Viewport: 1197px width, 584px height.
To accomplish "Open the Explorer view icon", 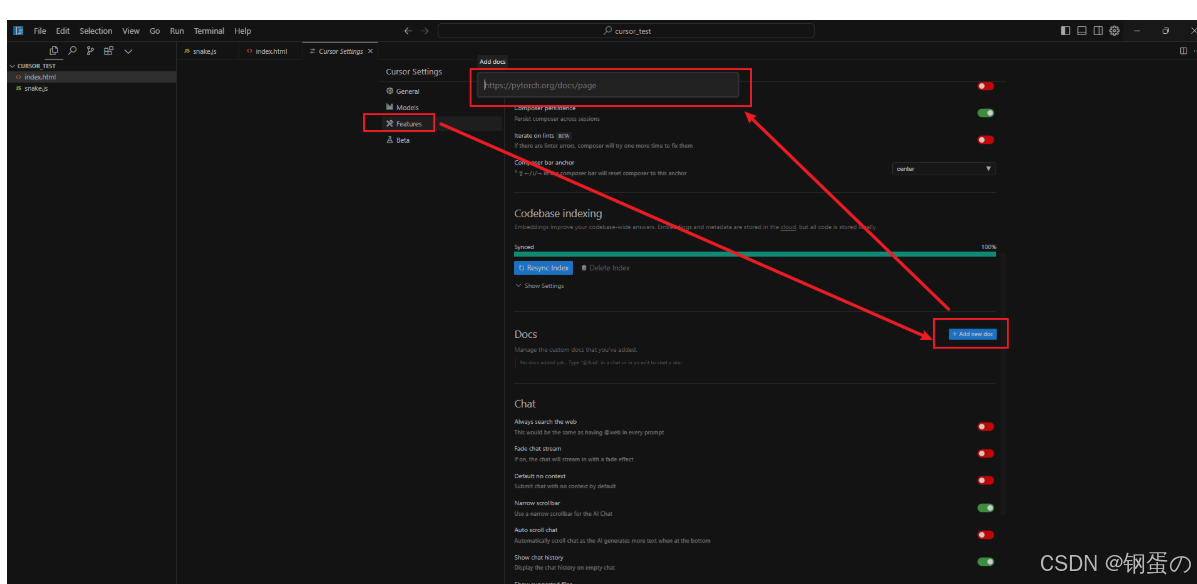I will [x=54, y=51].
